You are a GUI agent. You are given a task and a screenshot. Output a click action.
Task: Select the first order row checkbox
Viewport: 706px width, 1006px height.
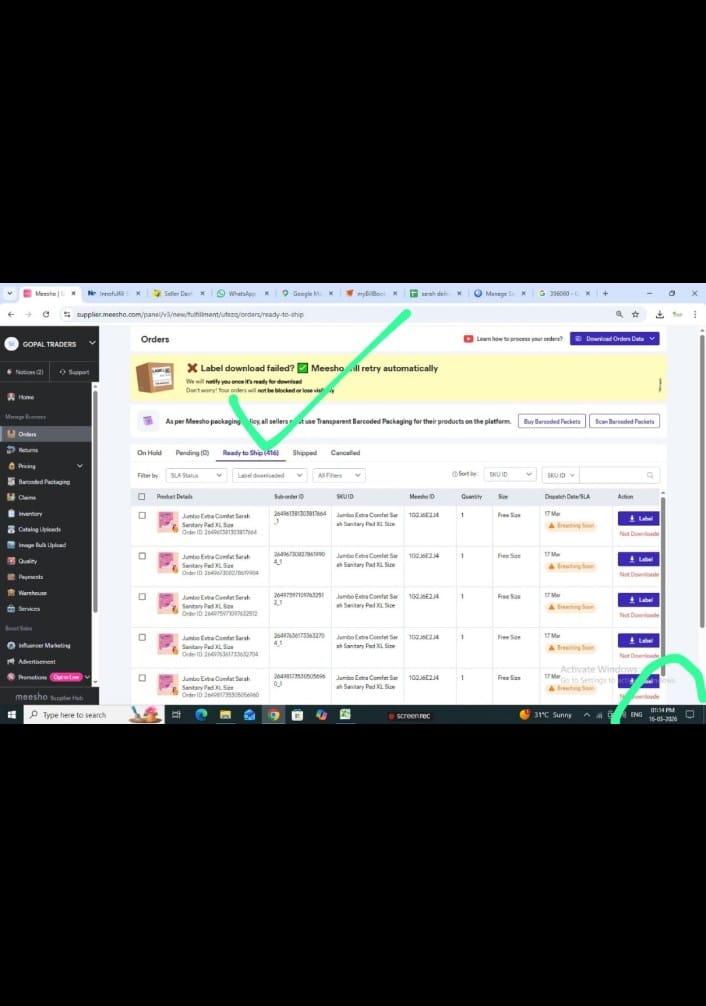(142, 516)
